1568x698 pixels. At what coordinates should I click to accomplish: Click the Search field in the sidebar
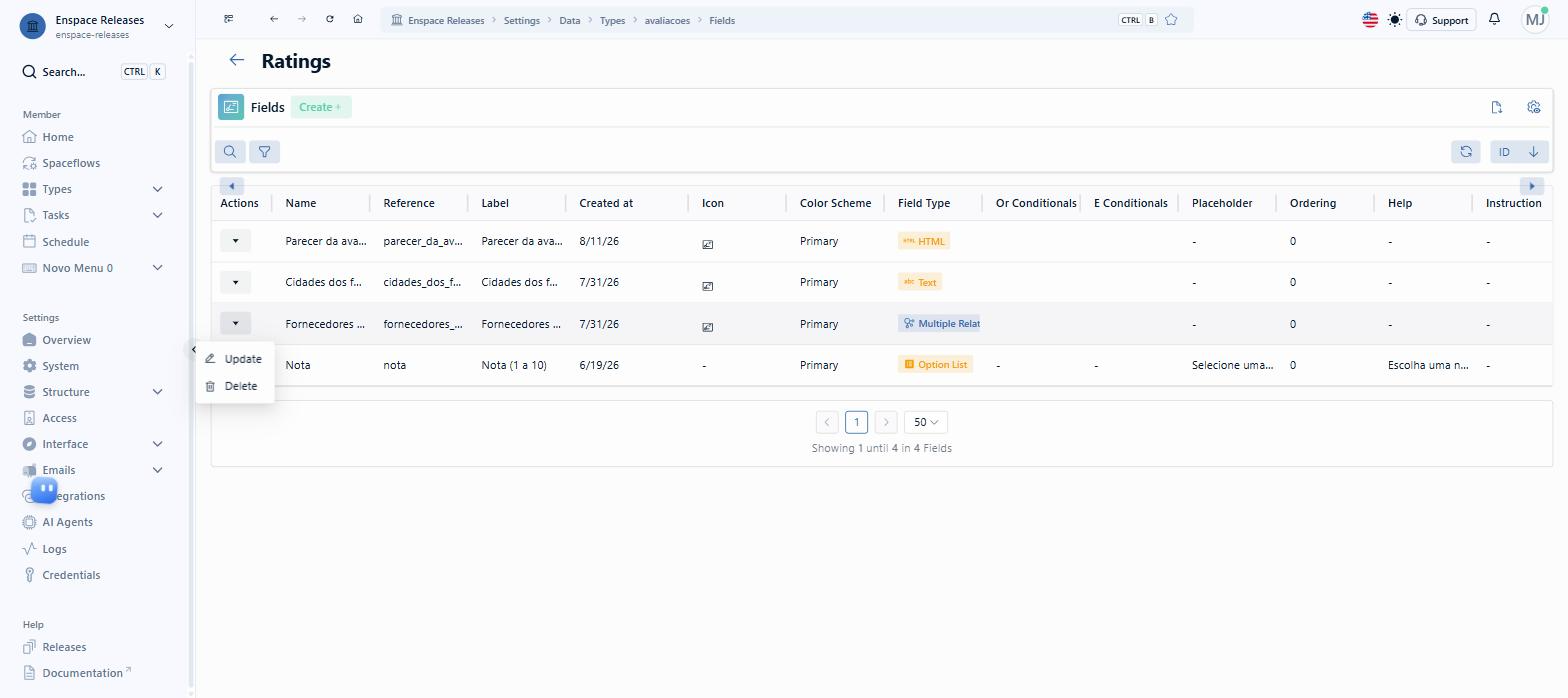[95, 72]
